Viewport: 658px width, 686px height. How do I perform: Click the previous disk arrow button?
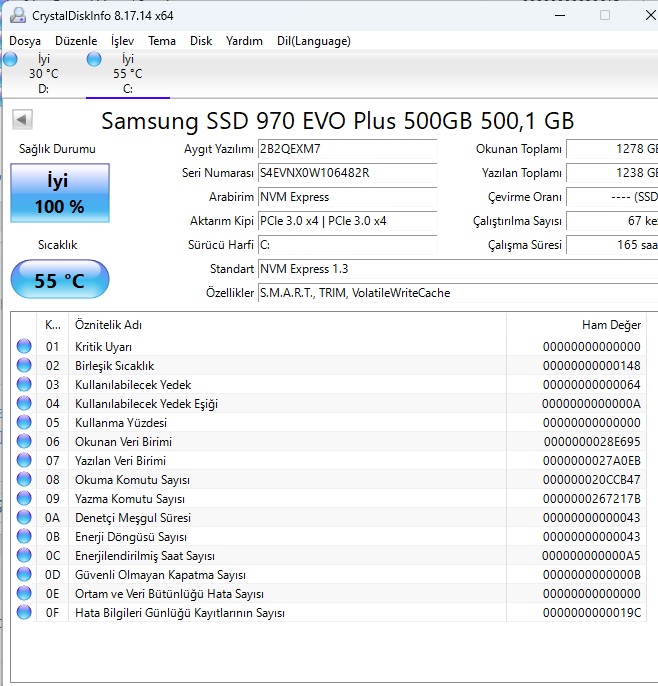pos(22,119)
